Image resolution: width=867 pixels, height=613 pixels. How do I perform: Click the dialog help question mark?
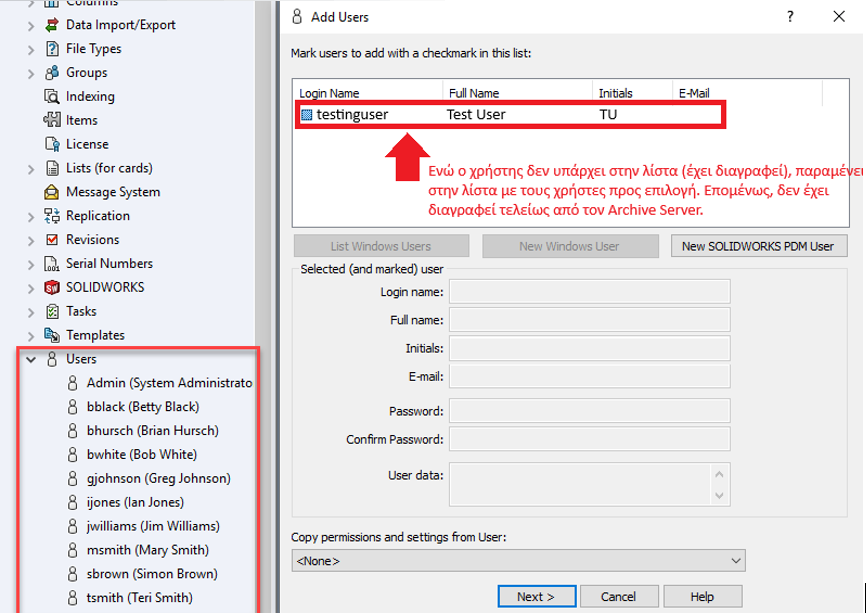pos(791,16)
